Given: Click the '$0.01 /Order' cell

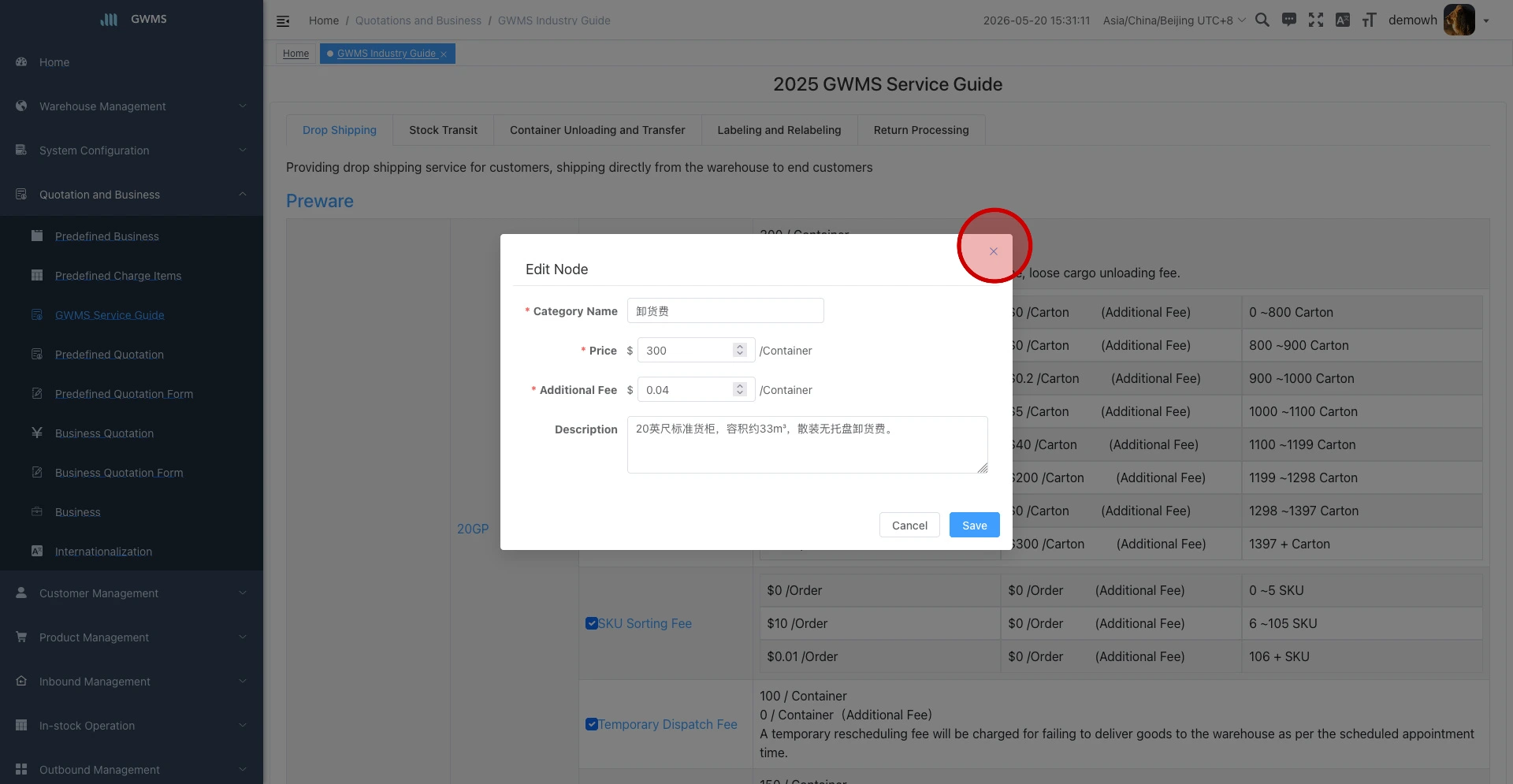Looking at the screenshot, I should pyautogui.click(x=880, y=656).
